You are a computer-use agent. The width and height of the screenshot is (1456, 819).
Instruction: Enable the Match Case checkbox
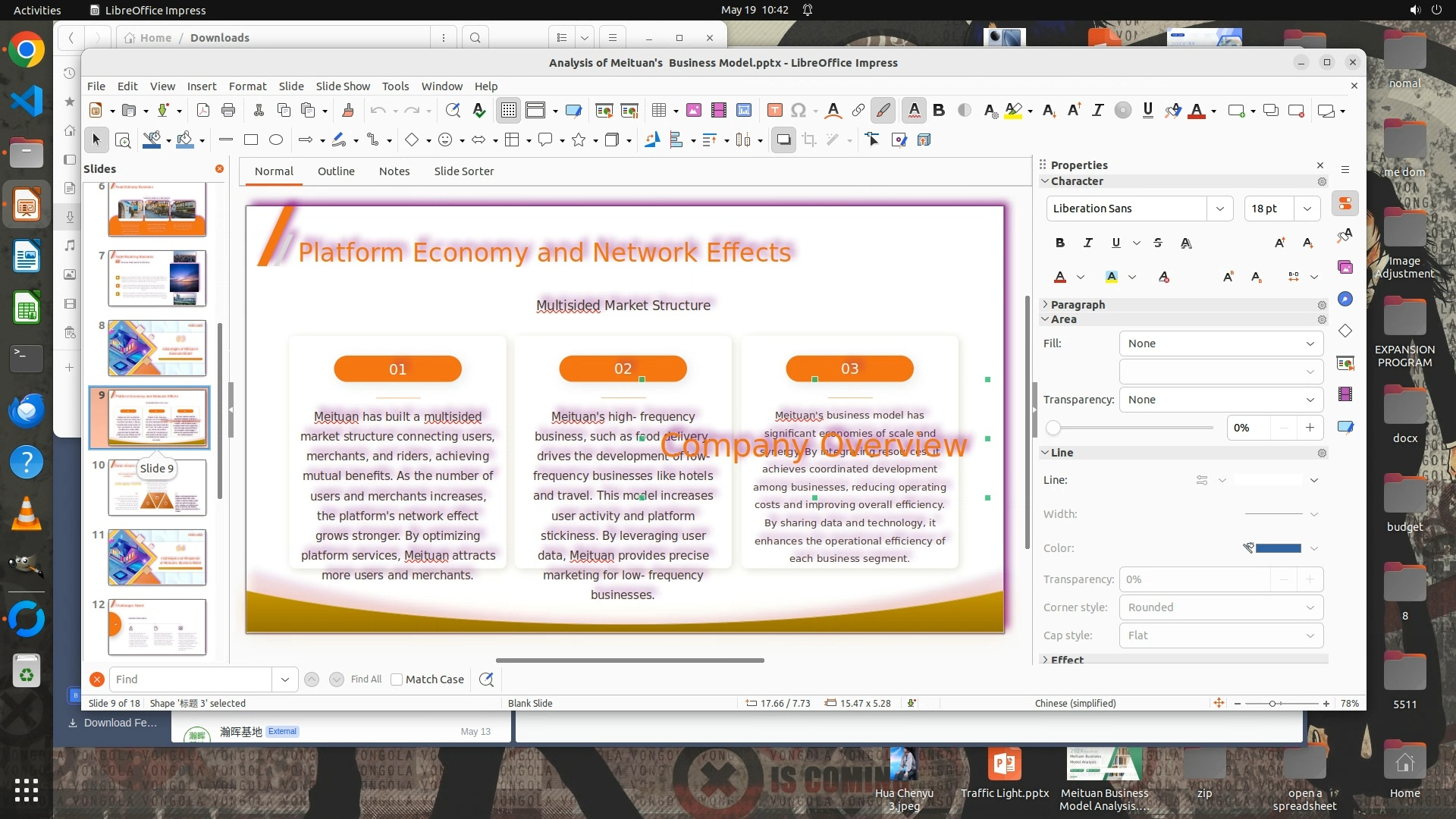tap(397, 679)
